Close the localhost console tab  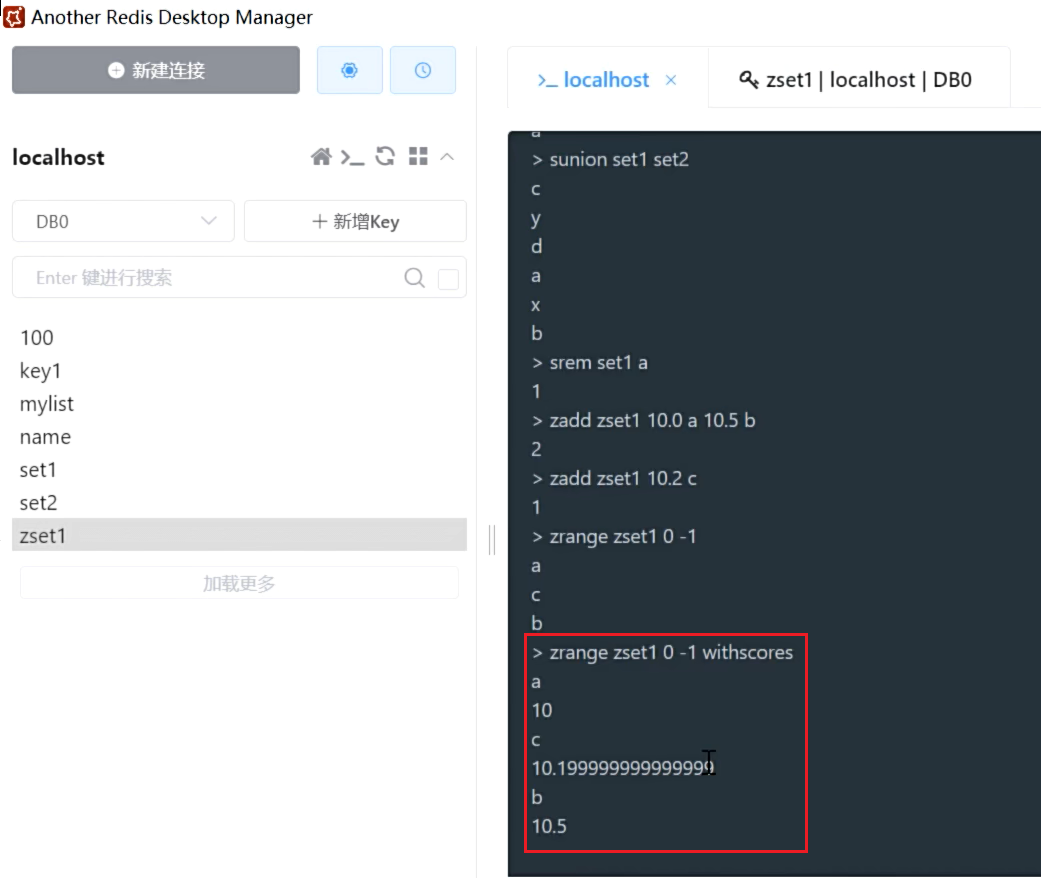[x=671, y=80]
